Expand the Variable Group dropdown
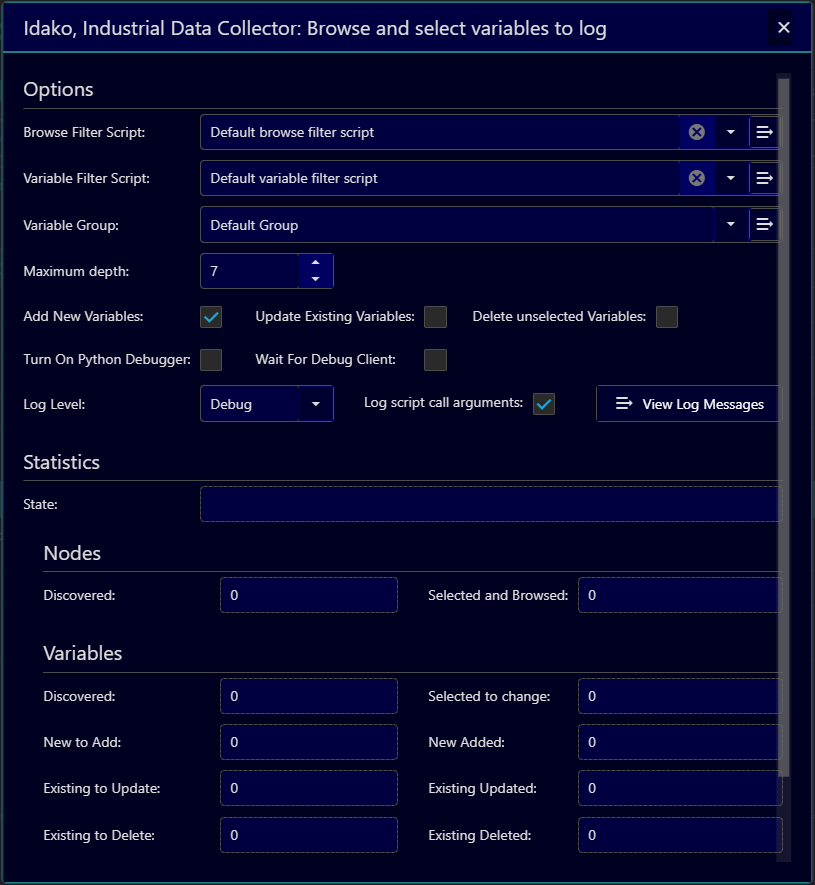The image size is (815, 885). (731, 224)
